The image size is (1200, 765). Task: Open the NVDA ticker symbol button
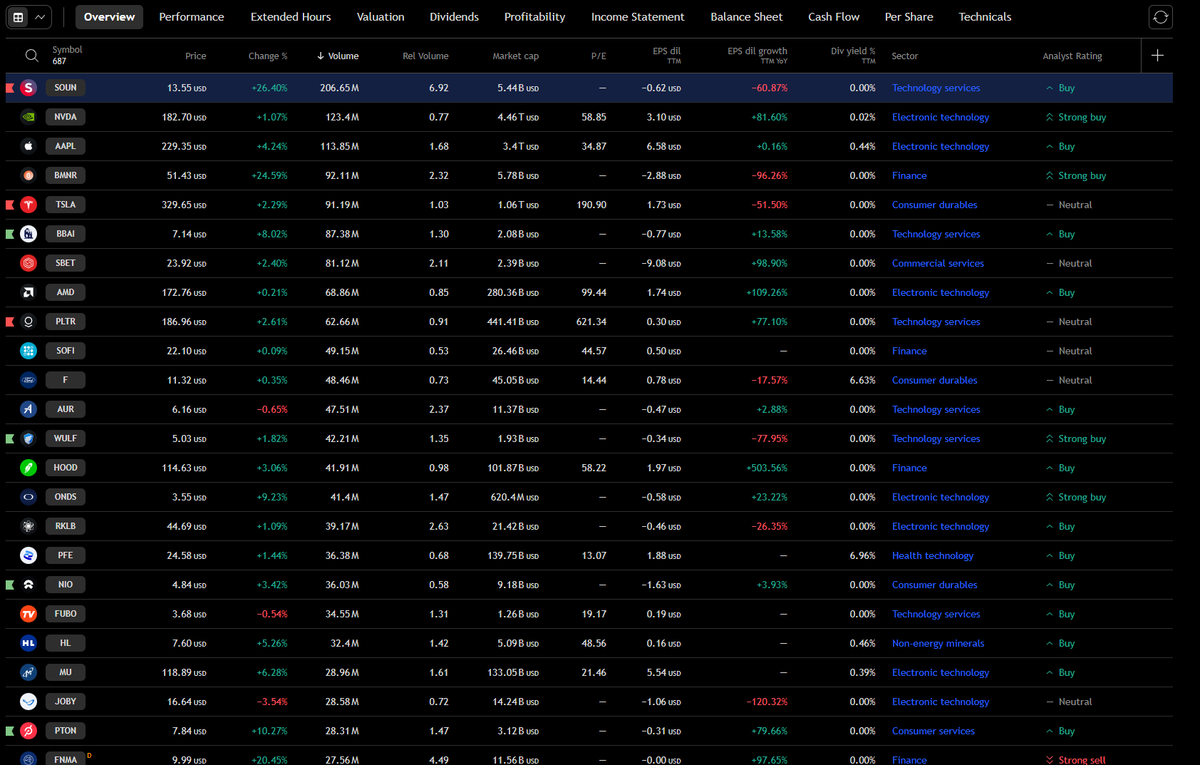click(66, 117)
